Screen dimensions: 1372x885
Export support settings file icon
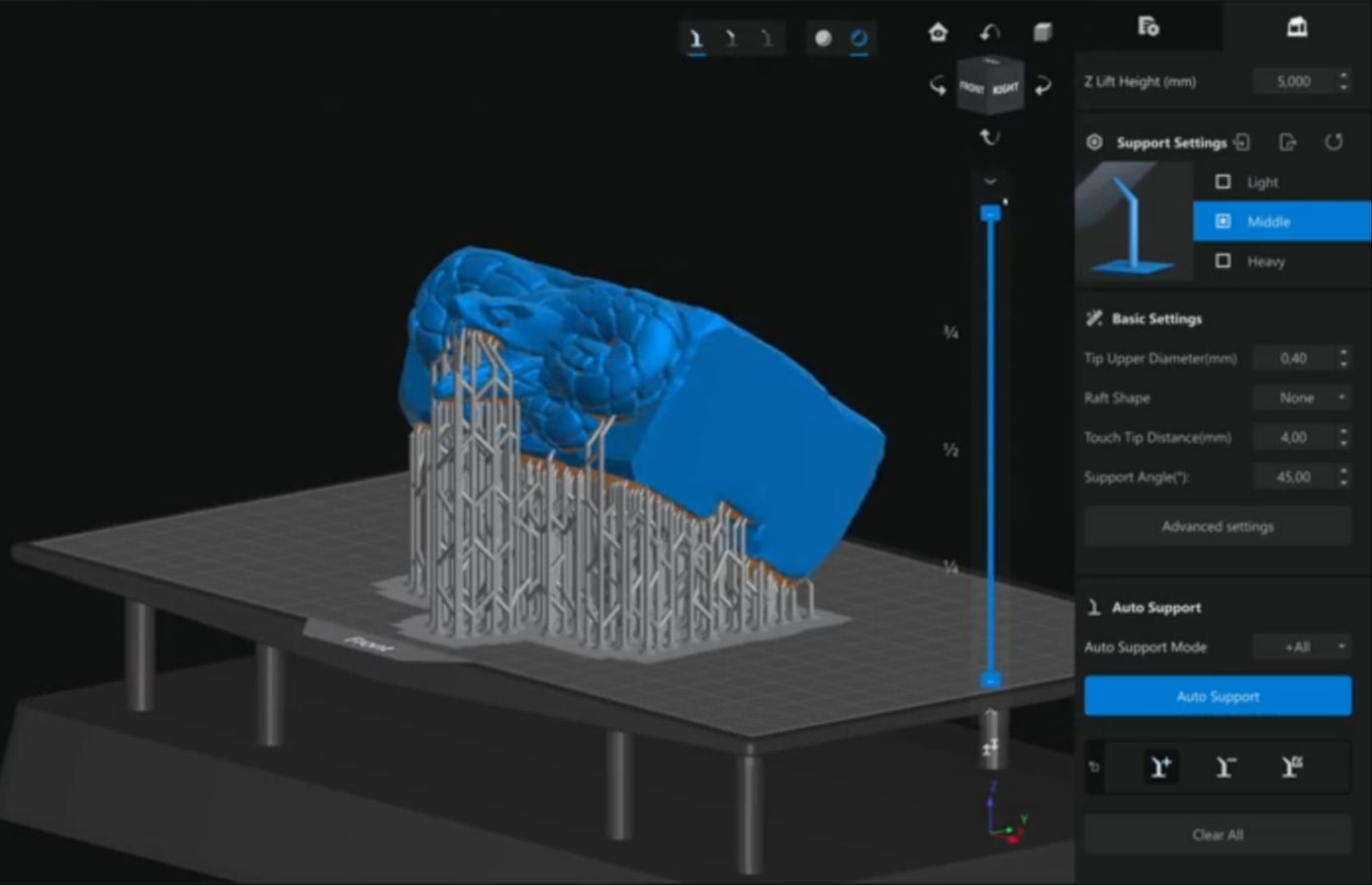1287,142
